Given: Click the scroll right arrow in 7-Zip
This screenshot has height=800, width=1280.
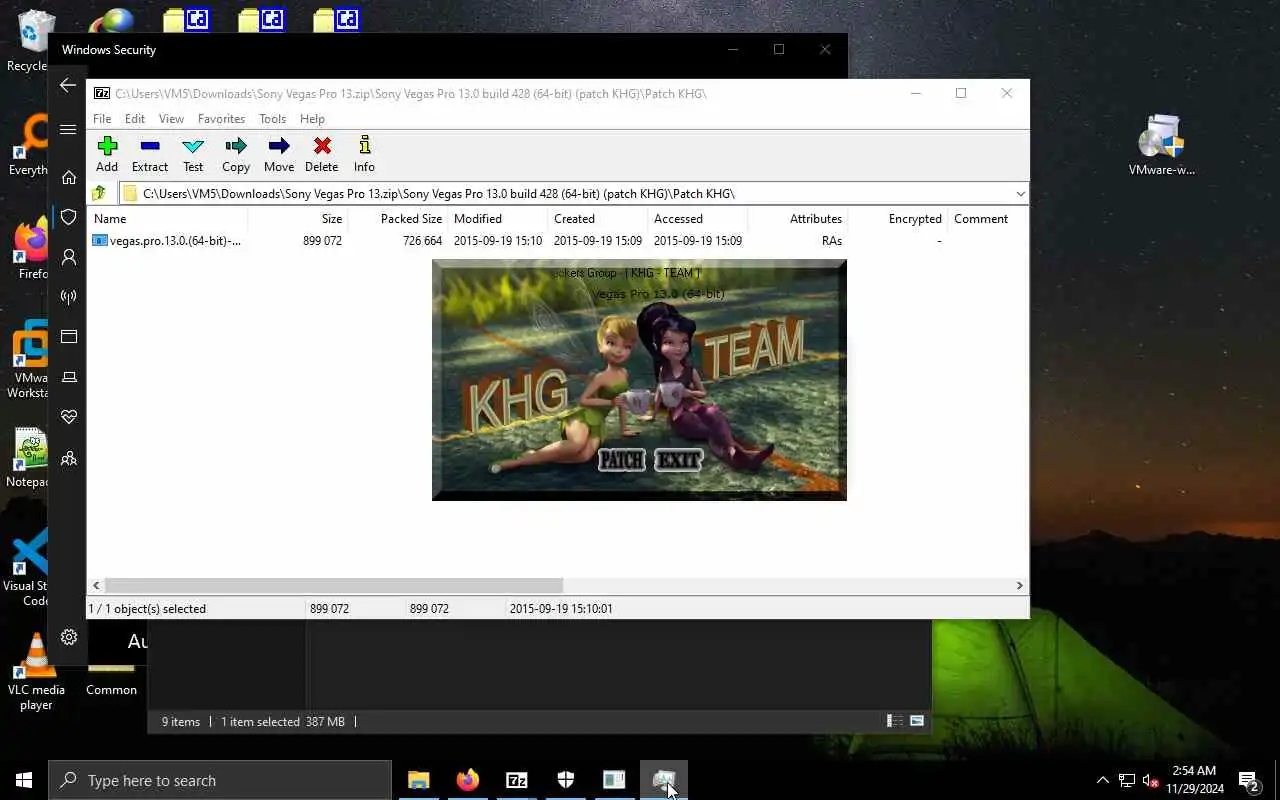Looking at the screenshot, I should 1020,586.
